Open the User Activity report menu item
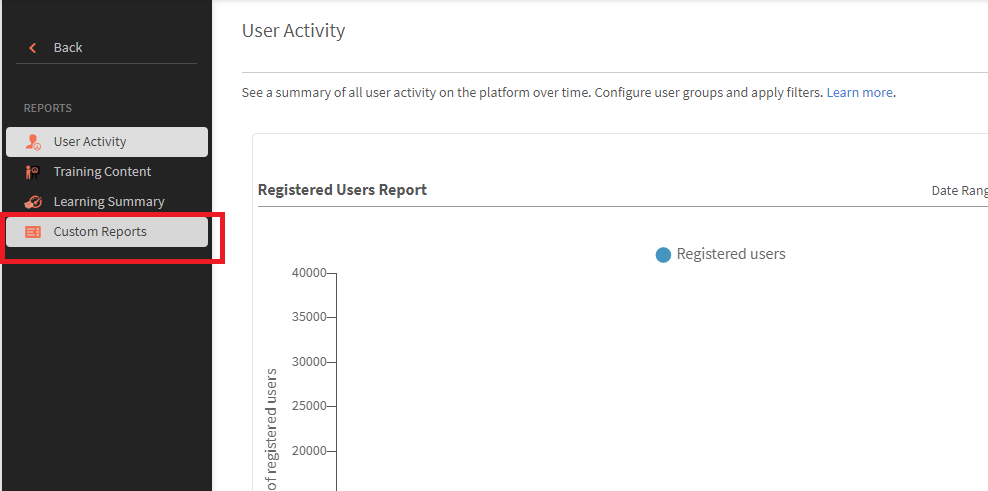The height and width of the screenshot is (491, 988). coord(106,142)
